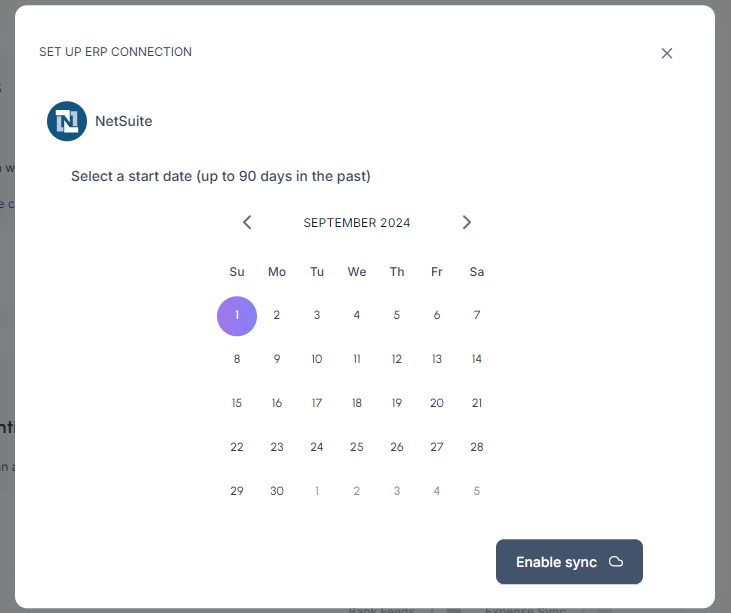
Task: Select September 25 in the calendar
Action: [x=357, y=448]
